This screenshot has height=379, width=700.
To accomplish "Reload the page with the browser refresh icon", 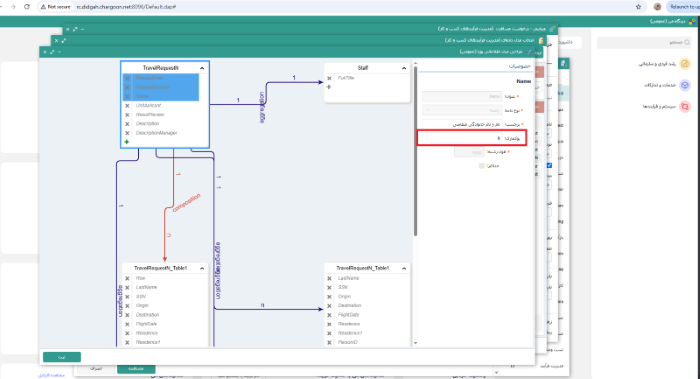I will click(x=27, y=7).
